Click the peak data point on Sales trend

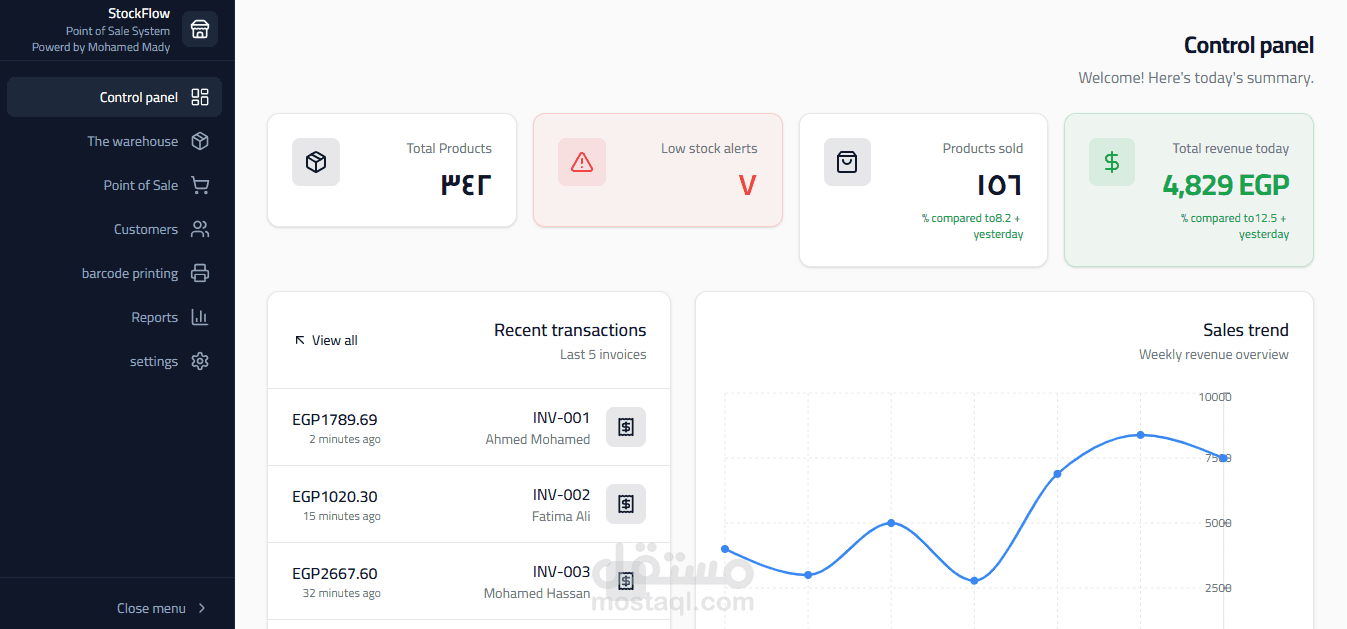point(1140,434)
